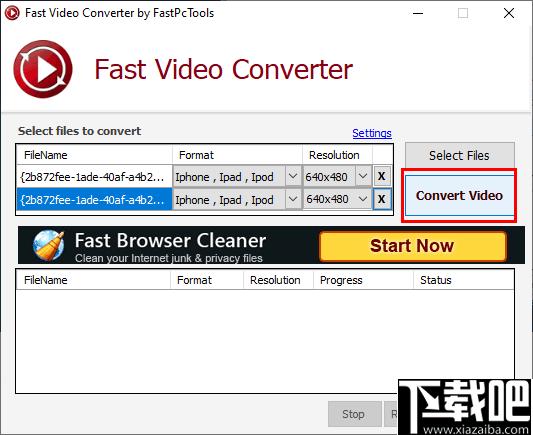The height and width of the screenshot is (435, 533).
Task: Click the Fast Browser Cleaner banner text
Action: pos(170,240)
